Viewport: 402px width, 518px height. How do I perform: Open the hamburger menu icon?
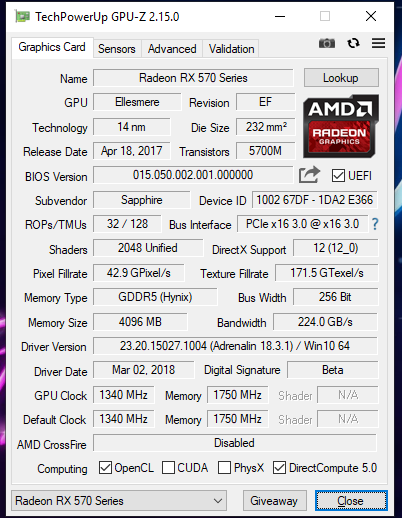pos(379,43)
